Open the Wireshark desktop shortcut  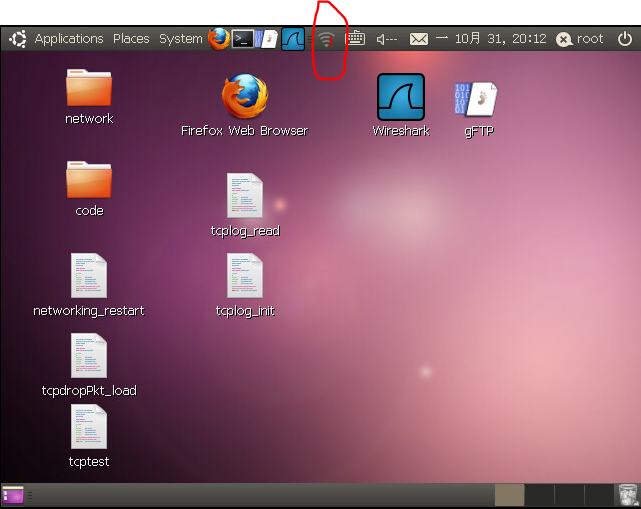pyautogui.click(x=400, y=98)
